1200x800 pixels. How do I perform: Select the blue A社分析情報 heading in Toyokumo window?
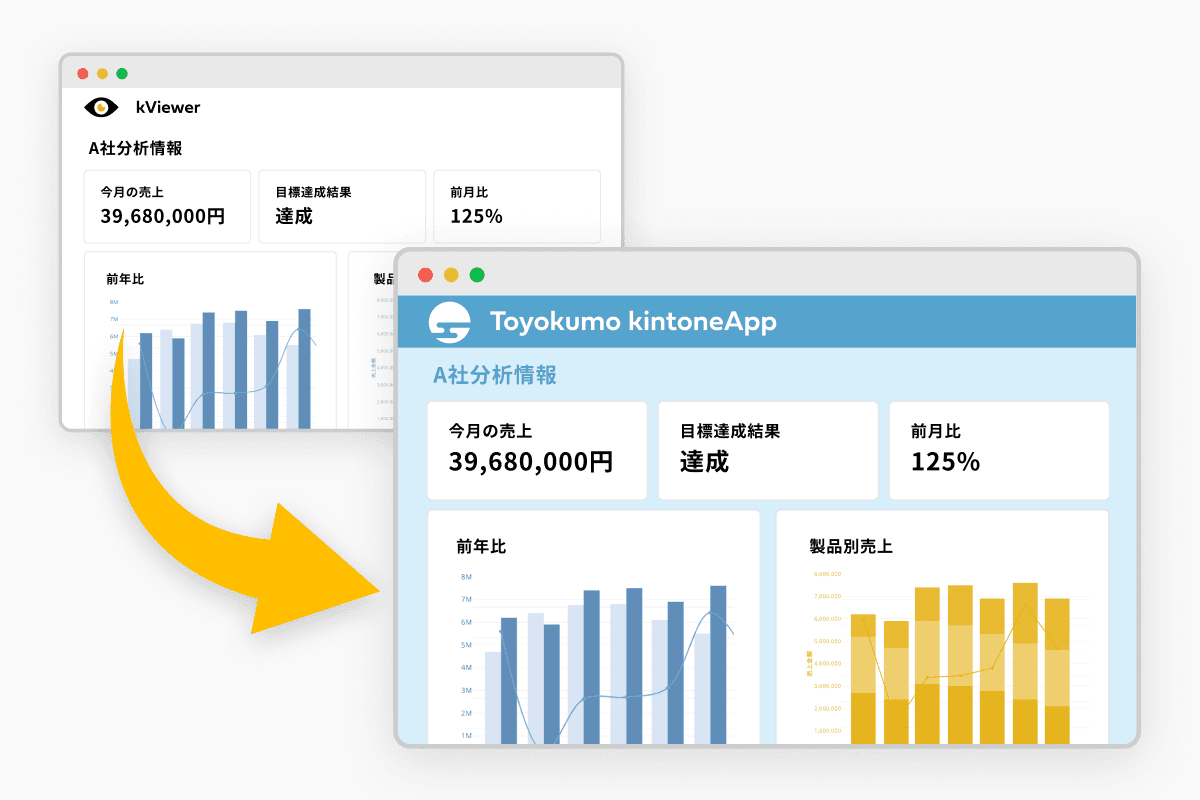point(494,375)
